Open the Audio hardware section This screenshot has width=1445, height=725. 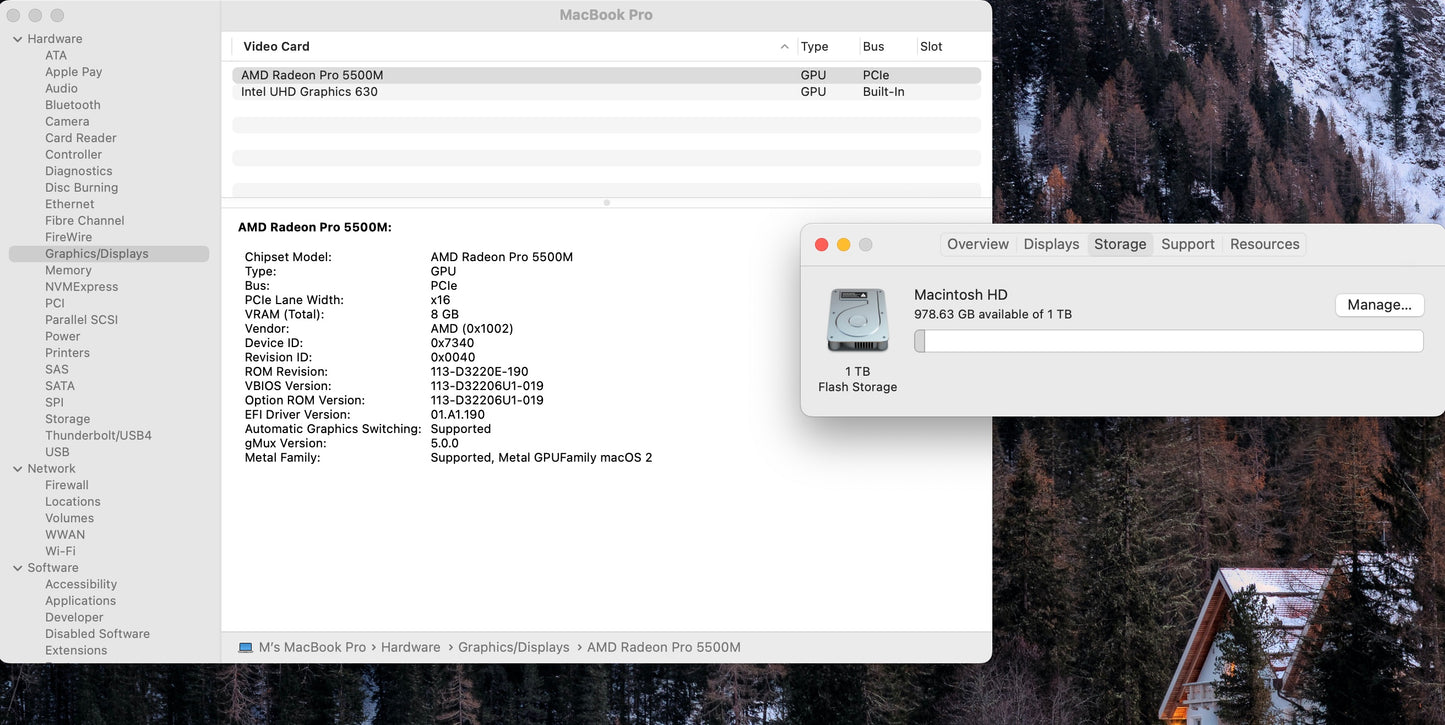tap(61, 88)
